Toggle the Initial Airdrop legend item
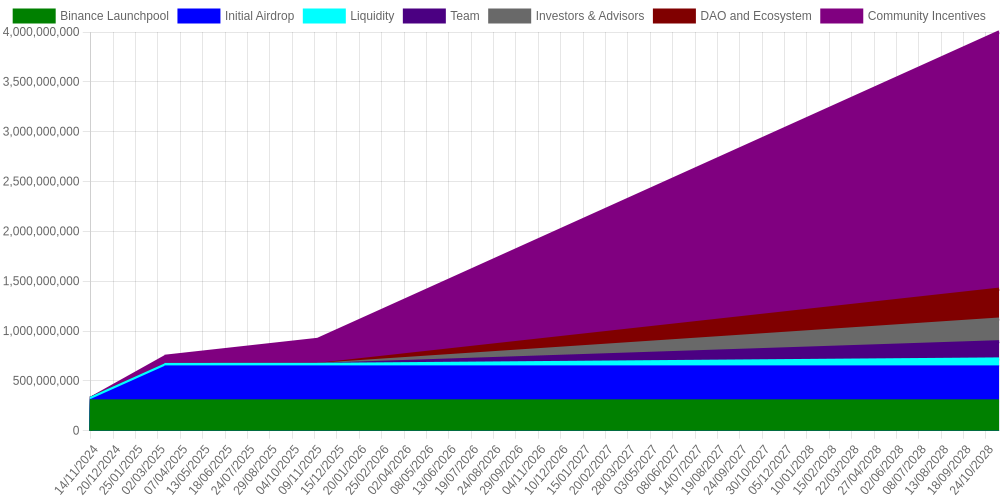 [x=236, y=16]
